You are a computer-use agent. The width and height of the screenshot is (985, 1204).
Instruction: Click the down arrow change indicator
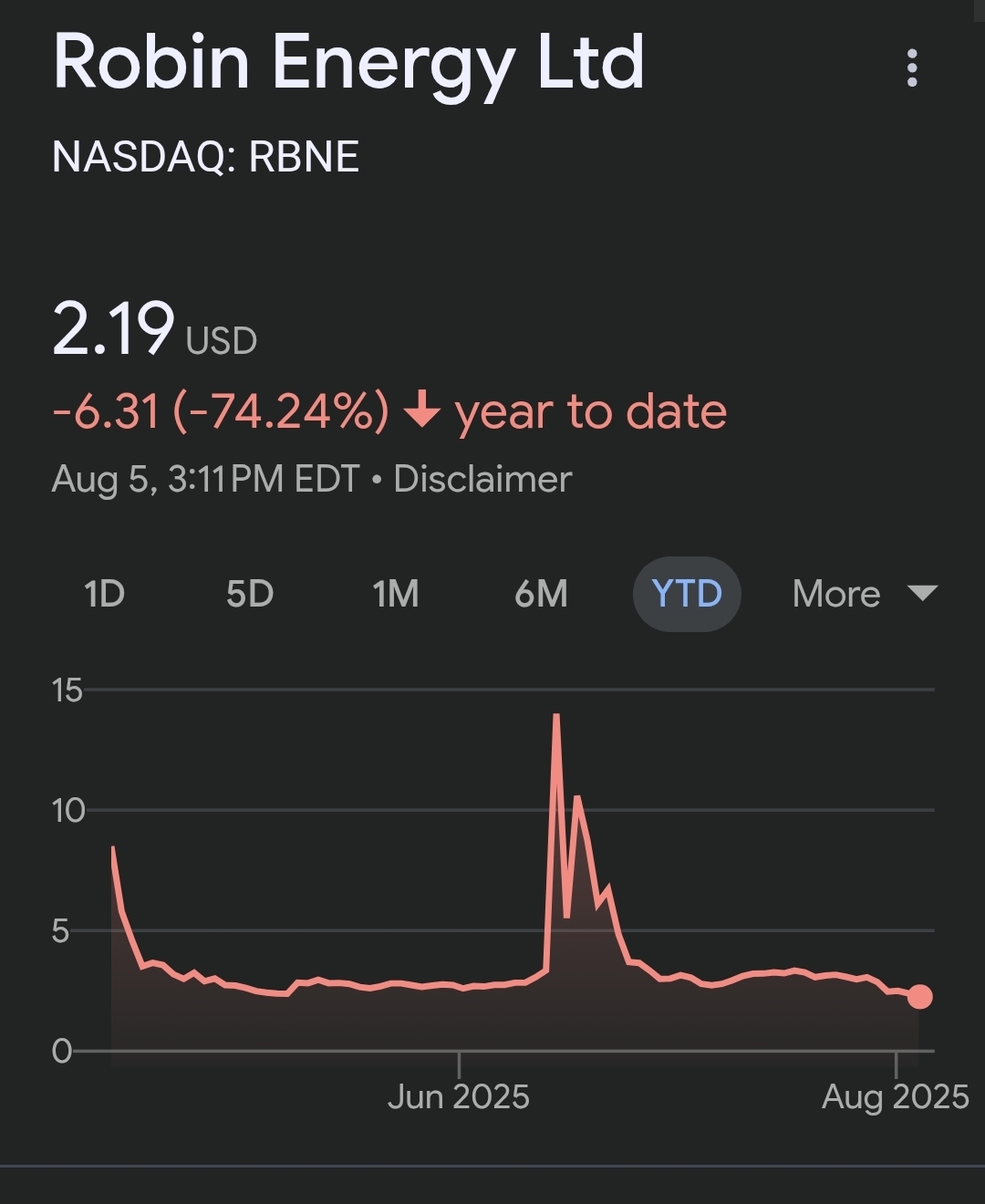[x=421, y=411]
